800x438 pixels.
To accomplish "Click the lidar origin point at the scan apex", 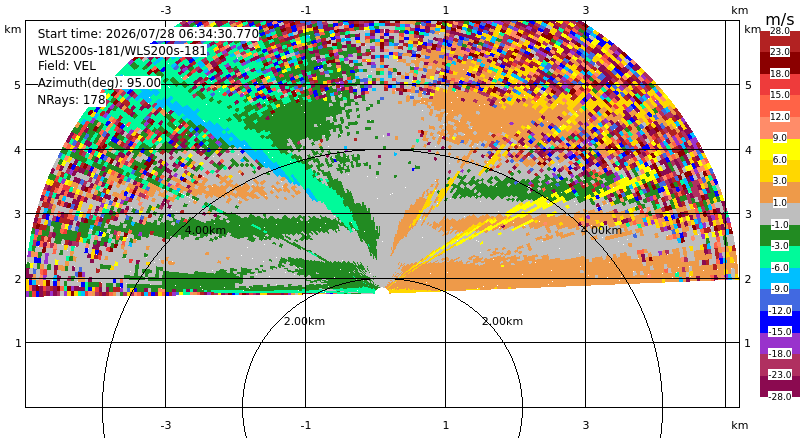I will (382, 291).
